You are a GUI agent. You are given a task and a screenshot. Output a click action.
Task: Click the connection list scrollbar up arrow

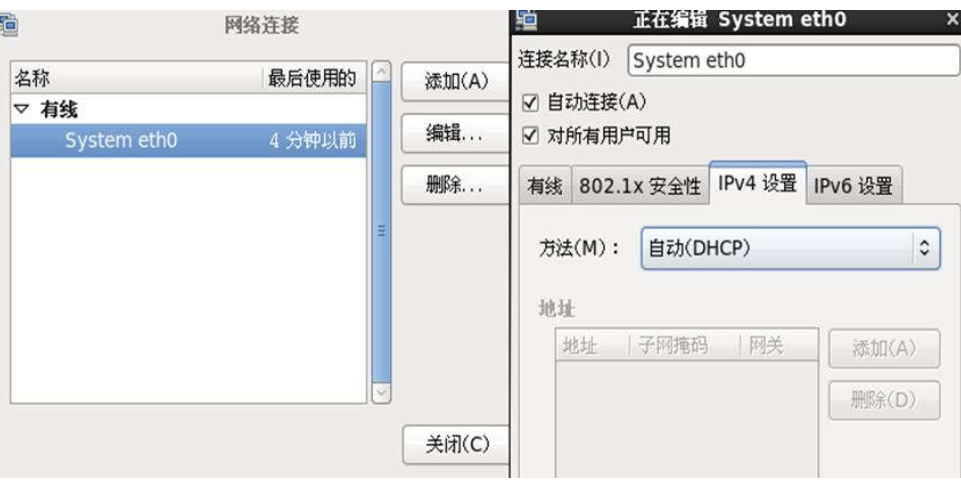click(x=381, y=71)
